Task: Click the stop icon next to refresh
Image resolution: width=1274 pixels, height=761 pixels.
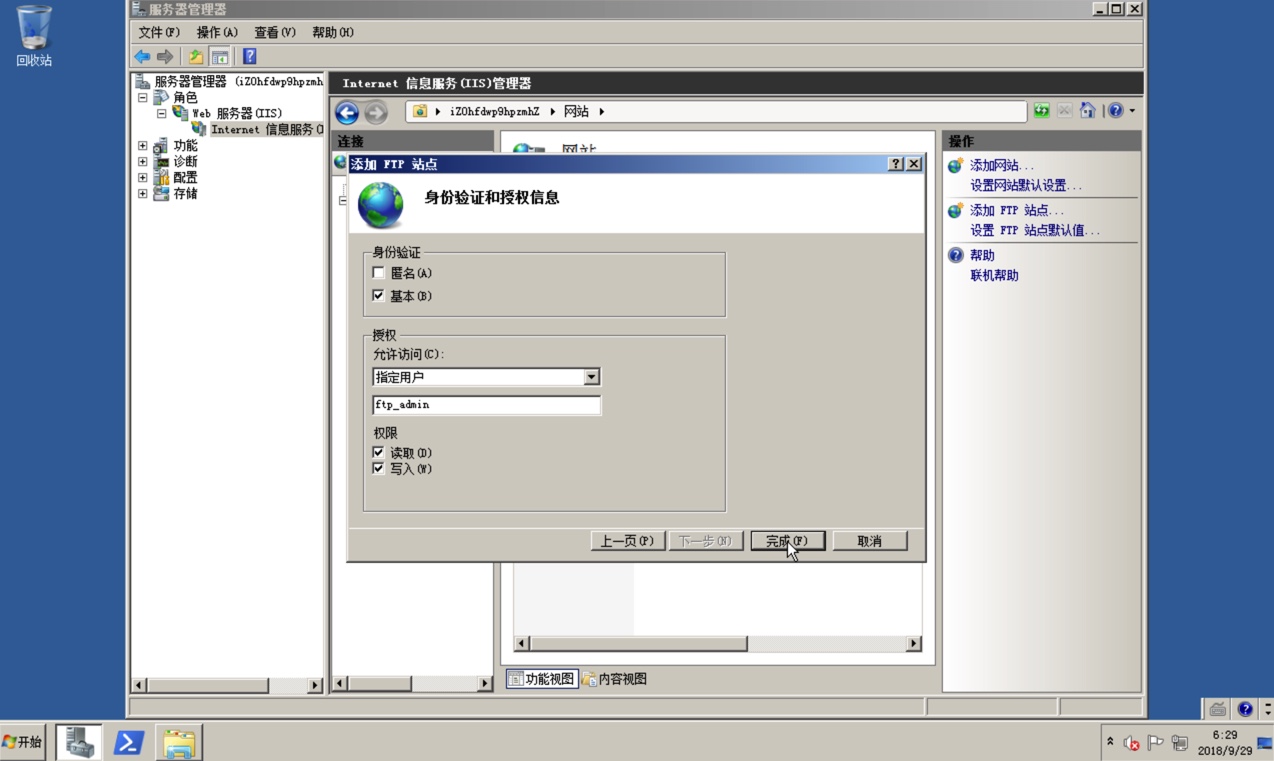Action: pos(1065,111)
